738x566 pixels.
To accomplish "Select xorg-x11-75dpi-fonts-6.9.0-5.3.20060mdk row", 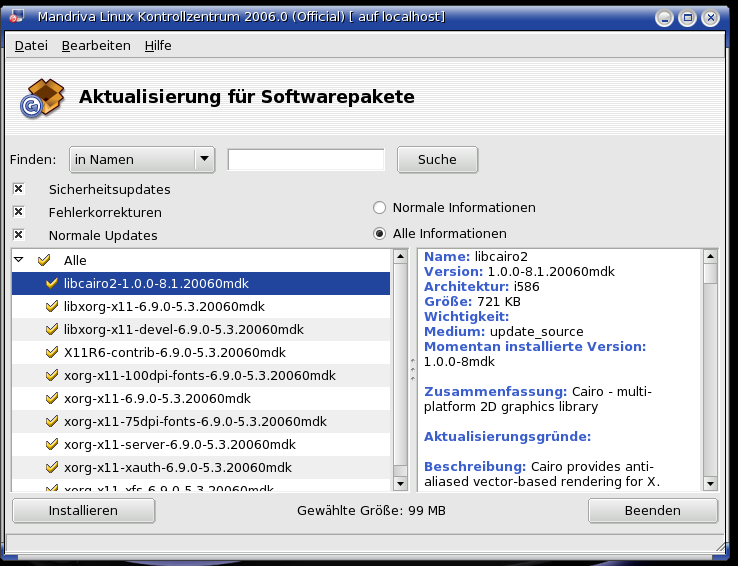I will [x=201, y=422].
